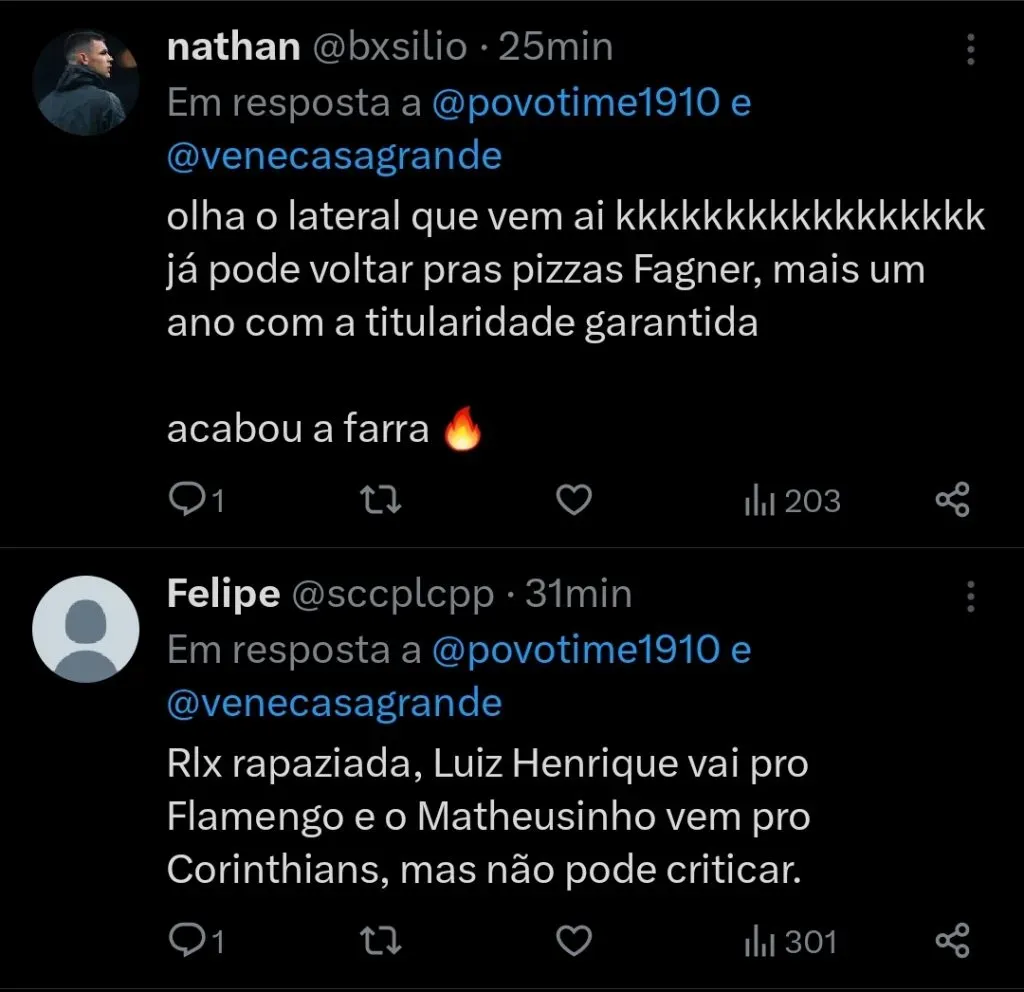Expand options via the three-dot menu top right
The width and height of the screenshot is (1024, 992).
coord(969,50)
